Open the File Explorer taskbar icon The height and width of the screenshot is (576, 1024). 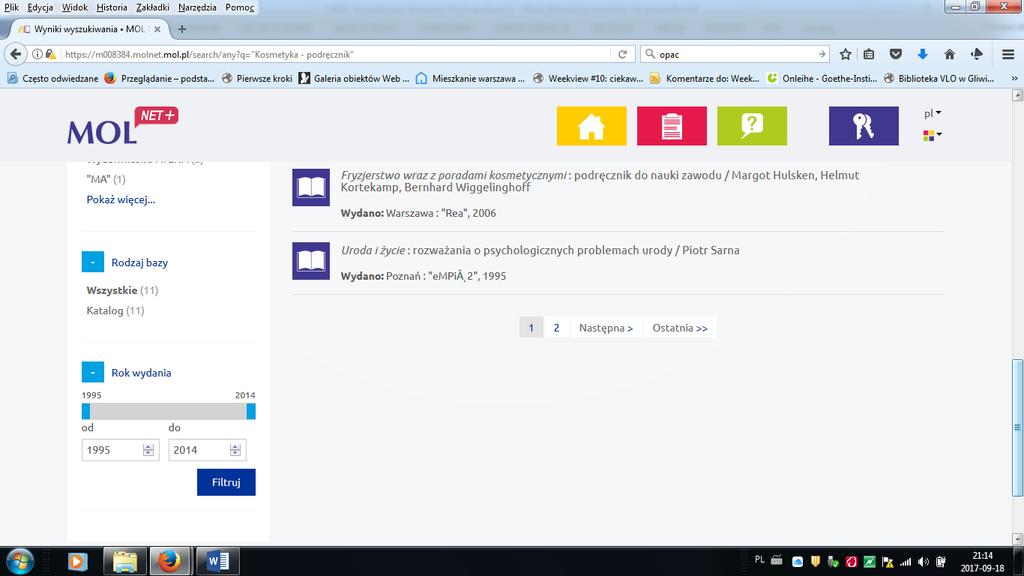tap(124, 561)
